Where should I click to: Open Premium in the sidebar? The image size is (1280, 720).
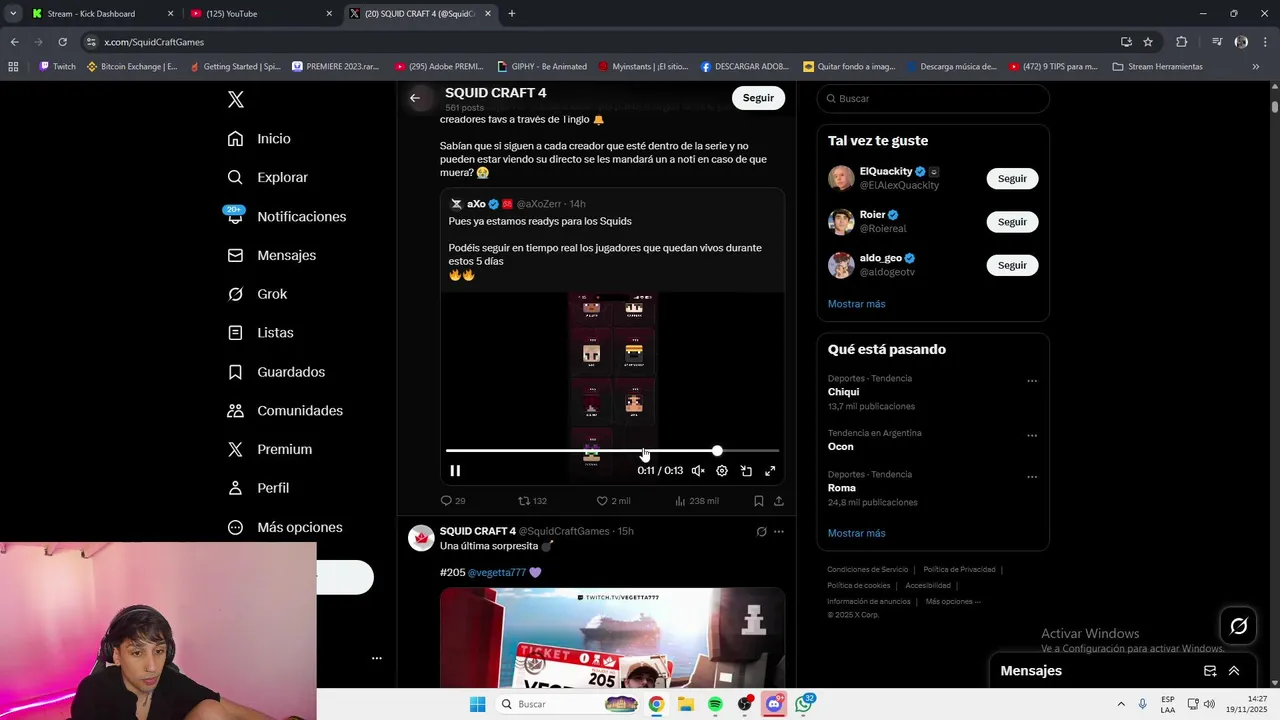pos(269,450)
